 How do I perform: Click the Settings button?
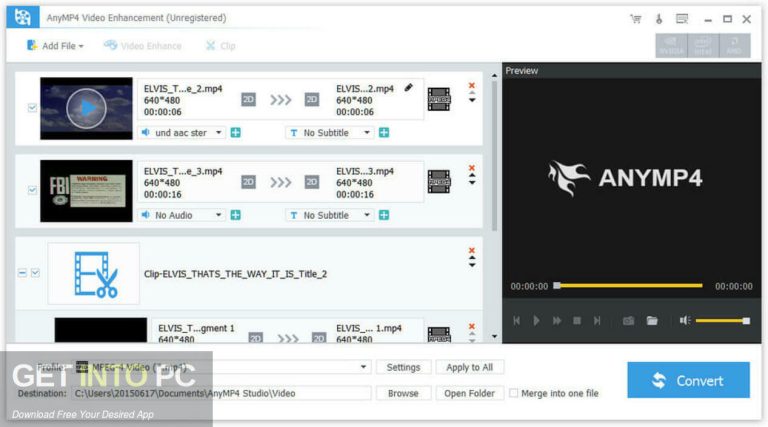[x=403, y=367]
